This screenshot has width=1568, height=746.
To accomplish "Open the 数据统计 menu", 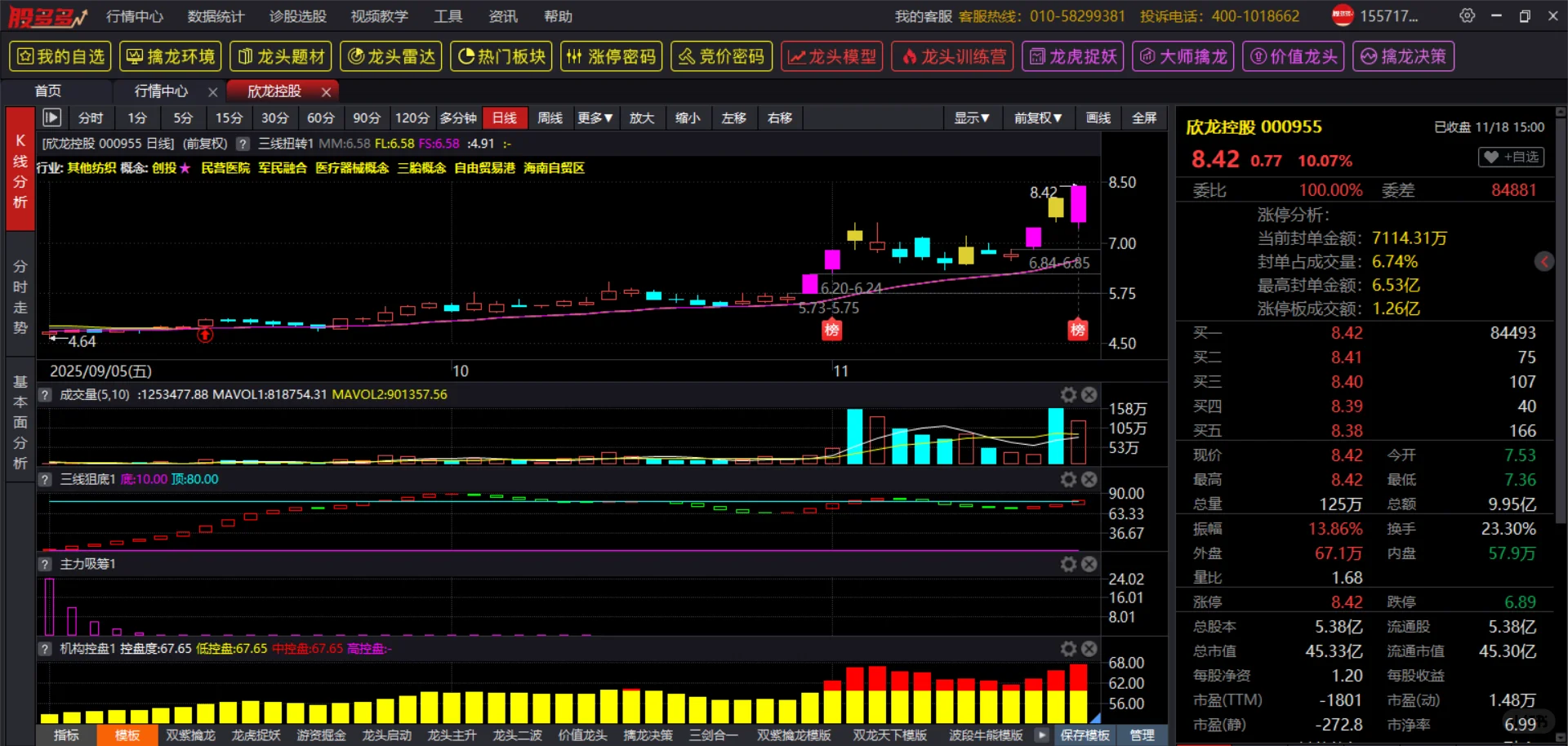I will [216, 16].
